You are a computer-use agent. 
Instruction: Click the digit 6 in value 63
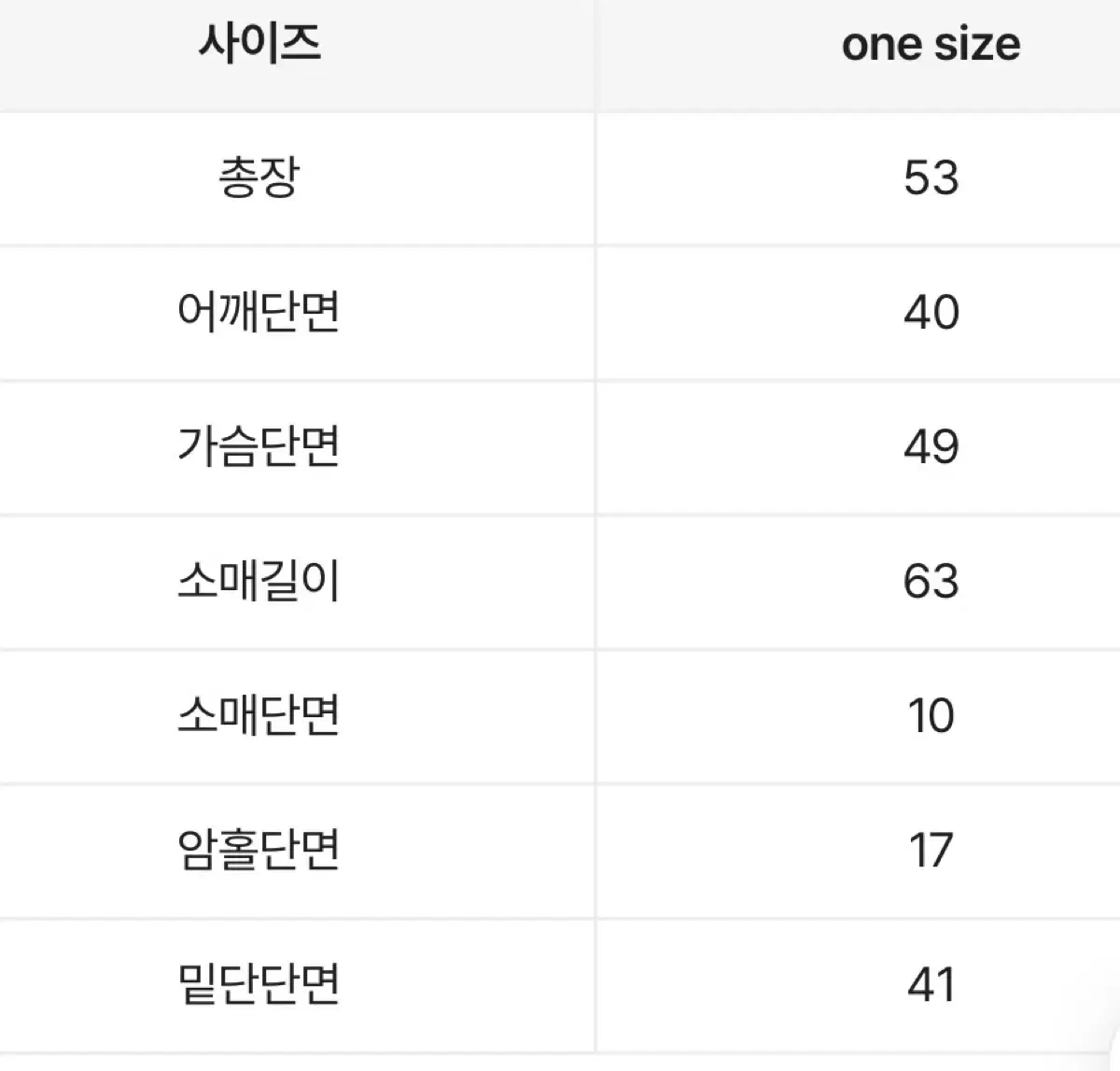pyautogui.click(x=917, y=581)
